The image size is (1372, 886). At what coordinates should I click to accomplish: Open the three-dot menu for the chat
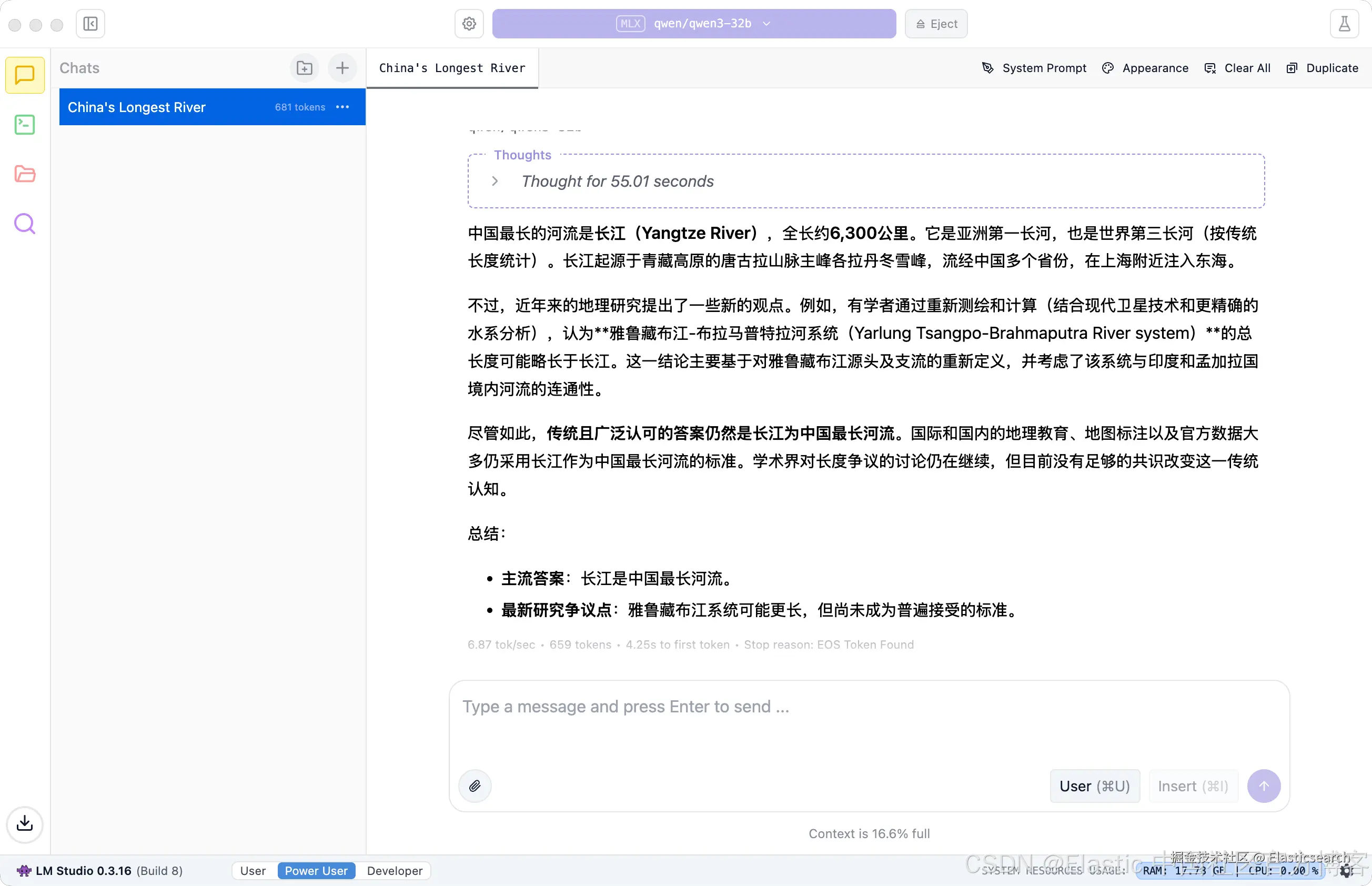(343, 107)
